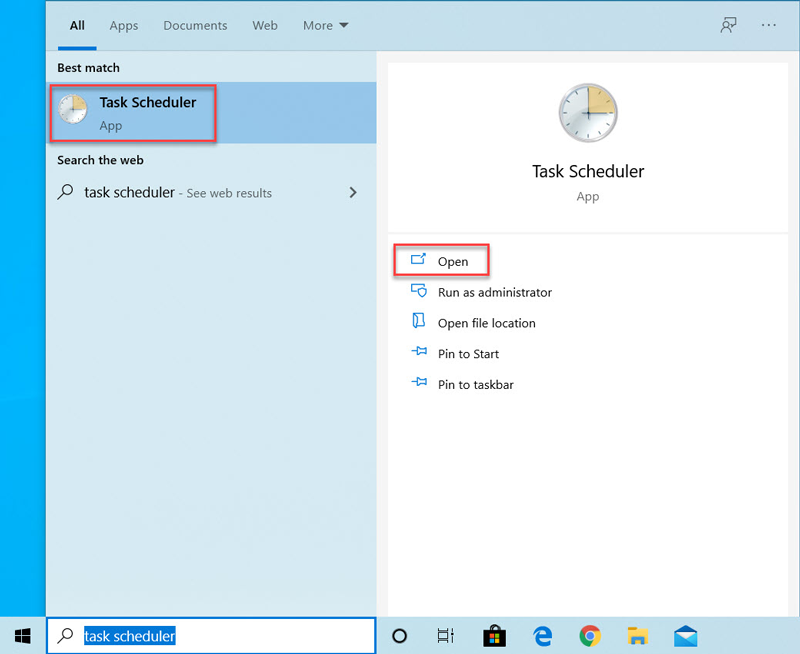800x654 pixels.
Task: Expand the More filter dropdown
Action: click(x=326, y=26)
